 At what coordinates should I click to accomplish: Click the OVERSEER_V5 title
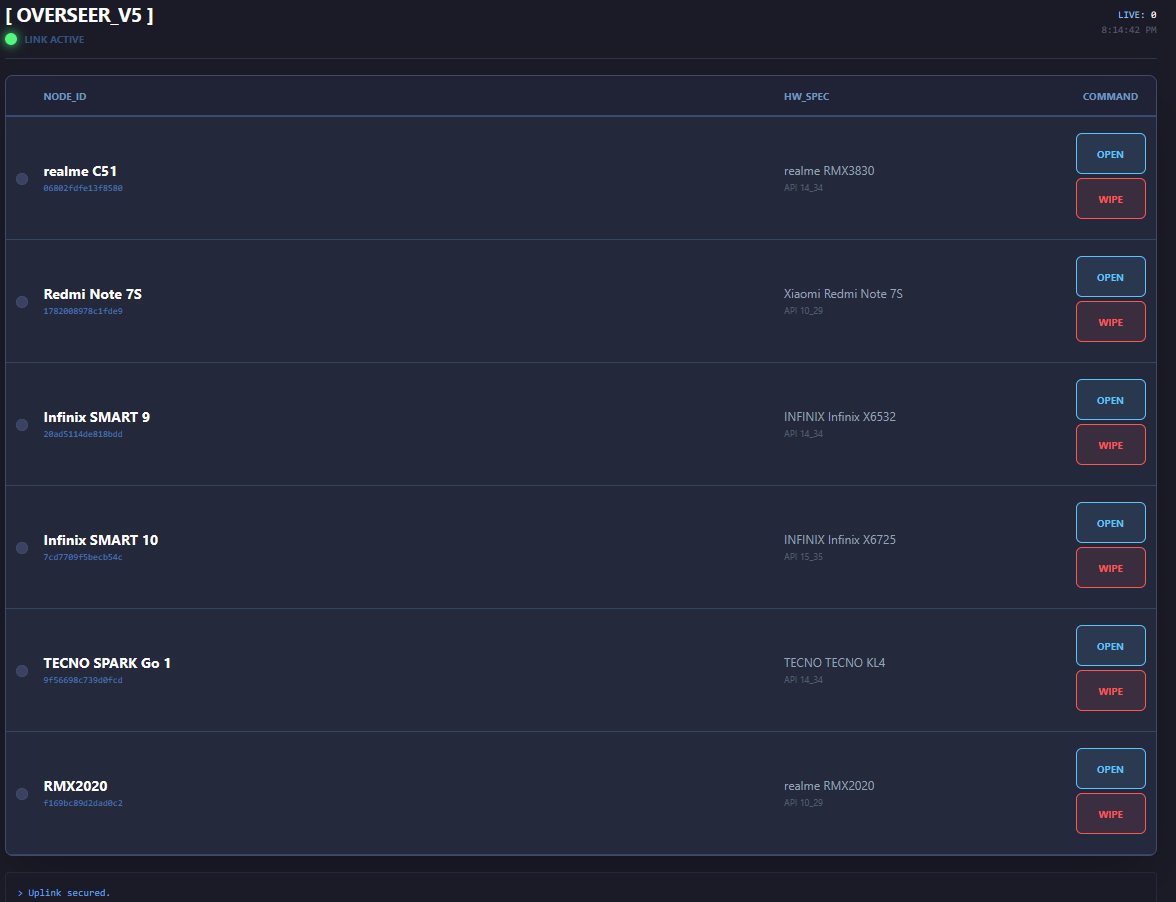click(80, 16)
